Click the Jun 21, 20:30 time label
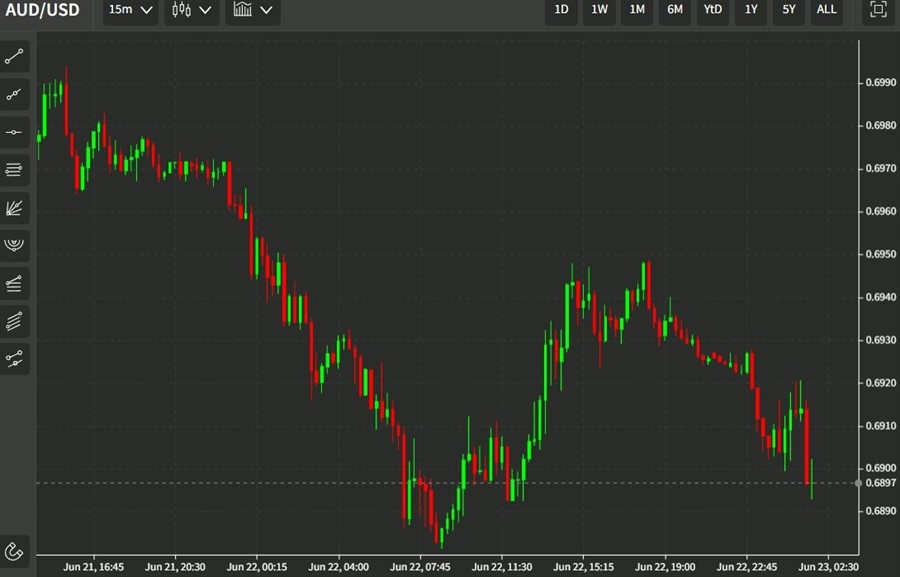The width and height of the screenshot is (900, 577). (175, 567)
